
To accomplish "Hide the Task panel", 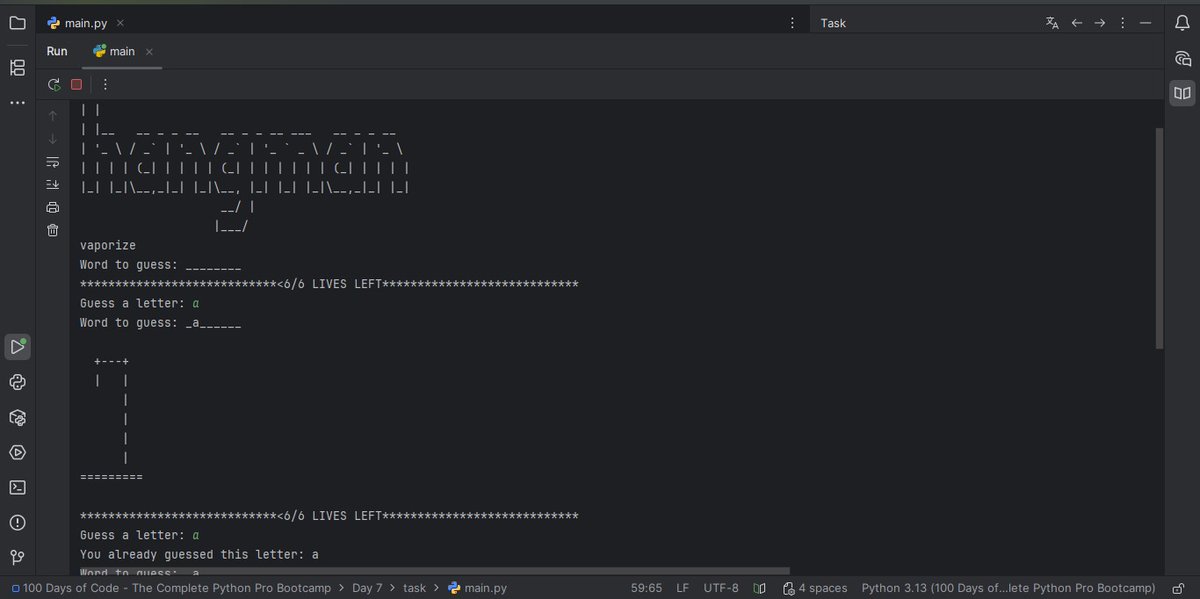I will [x=1144, y=23].
